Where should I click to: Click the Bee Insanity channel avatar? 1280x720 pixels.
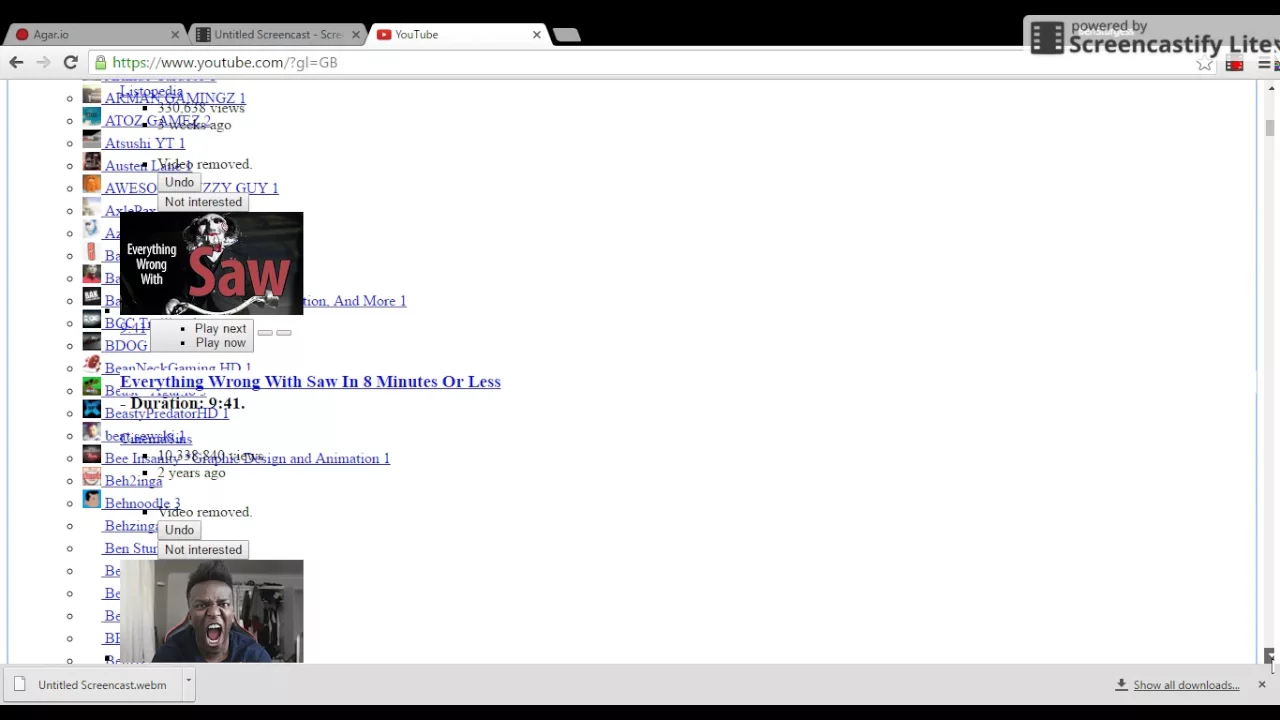pos(91,456)
